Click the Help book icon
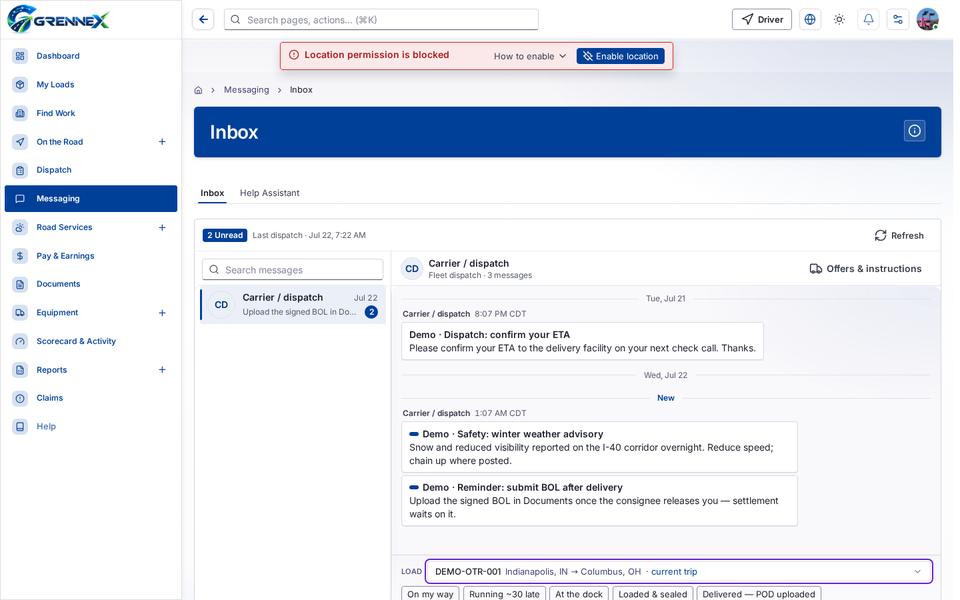Viewport: 960px width, 600px height. (20, 427)
